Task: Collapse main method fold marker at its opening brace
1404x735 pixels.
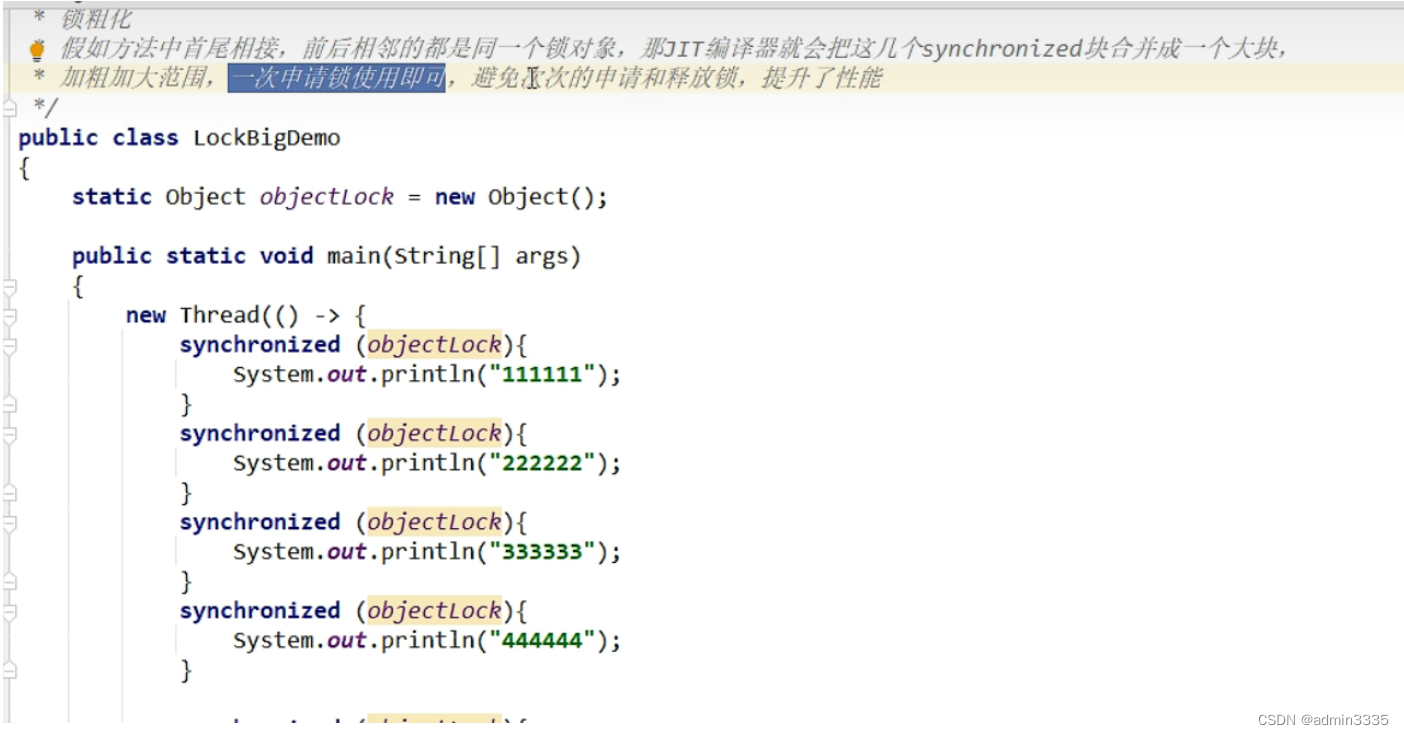Action: (x=10, y=287)
